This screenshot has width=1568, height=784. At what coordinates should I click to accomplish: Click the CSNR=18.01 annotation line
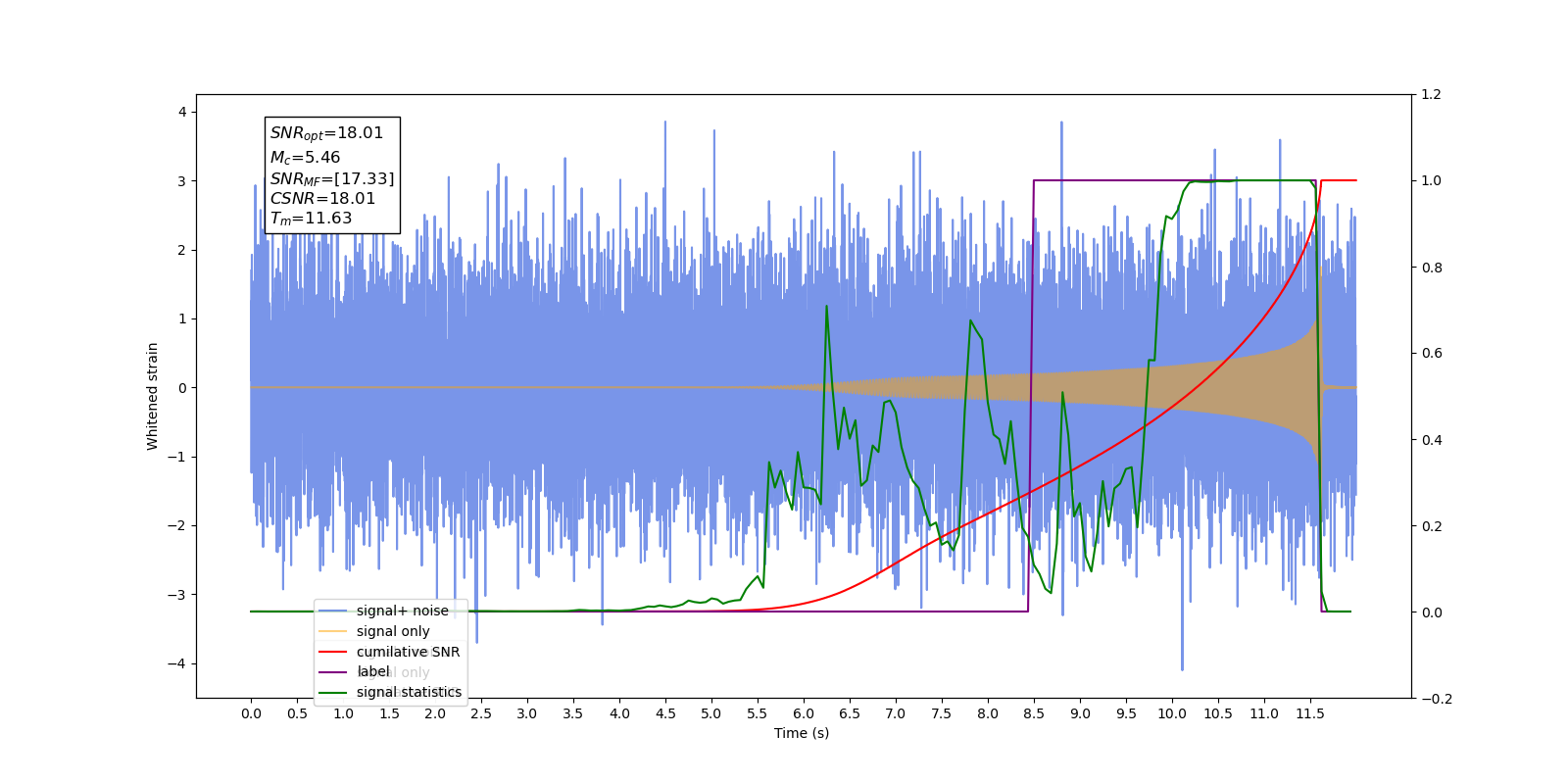tap(322, 198)
